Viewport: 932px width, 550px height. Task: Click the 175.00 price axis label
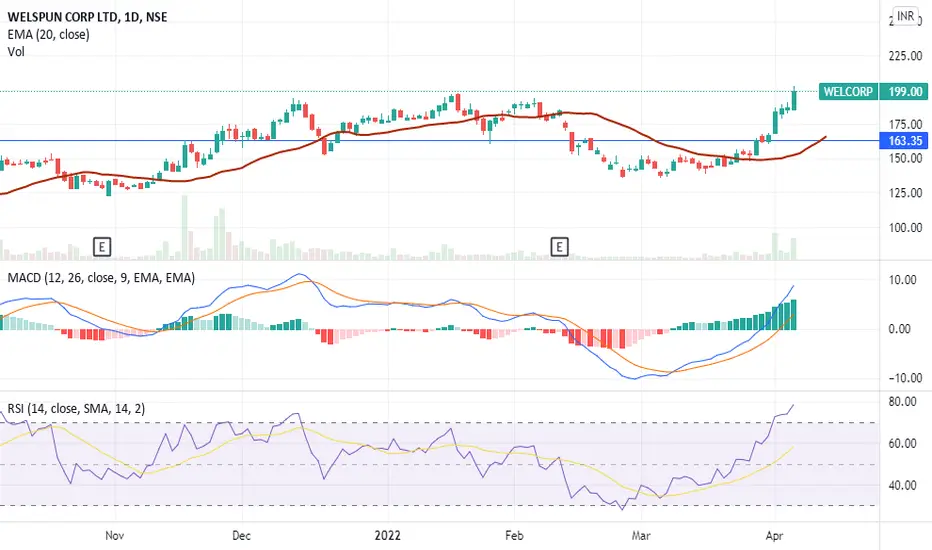(905, 124)
